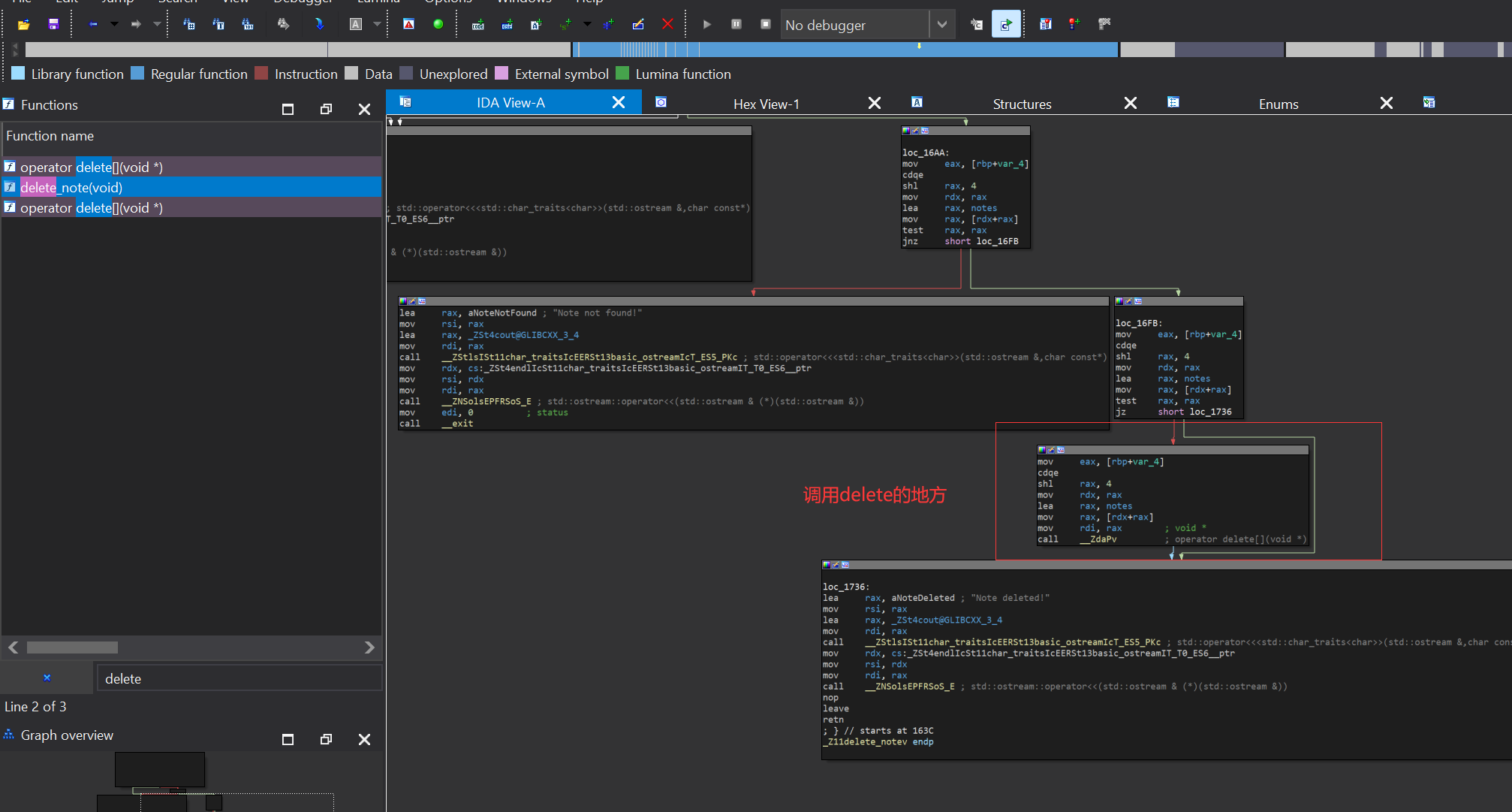Click the blue down-arrow jump icon

(320, 24)
